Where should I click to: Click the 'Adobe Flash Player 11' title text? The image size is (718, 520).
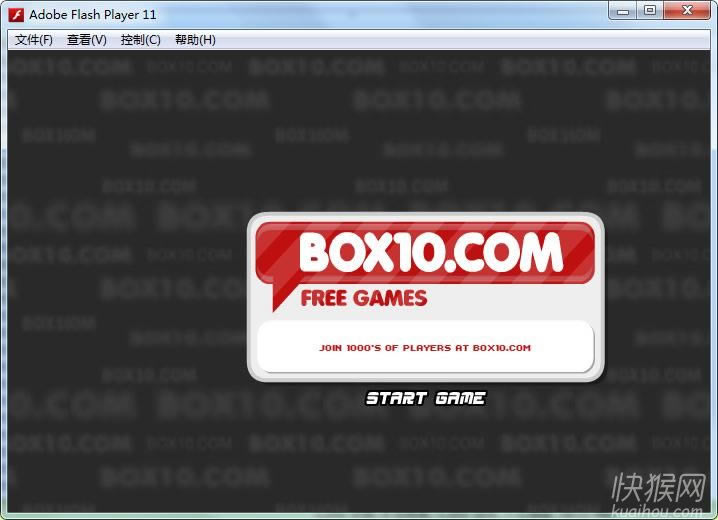pyautogui.click(x=92, y=15)
